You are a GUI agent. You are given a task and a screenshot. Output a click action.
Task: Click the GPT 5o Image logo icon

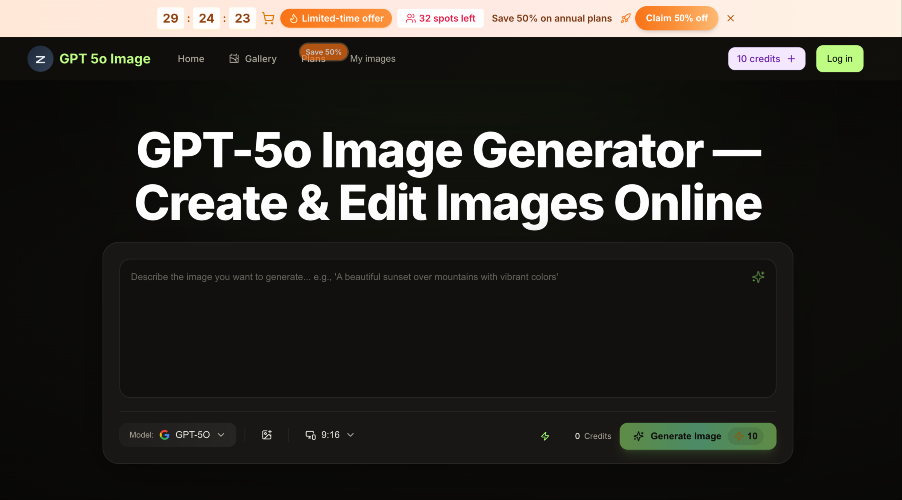(x=40, y=59)
